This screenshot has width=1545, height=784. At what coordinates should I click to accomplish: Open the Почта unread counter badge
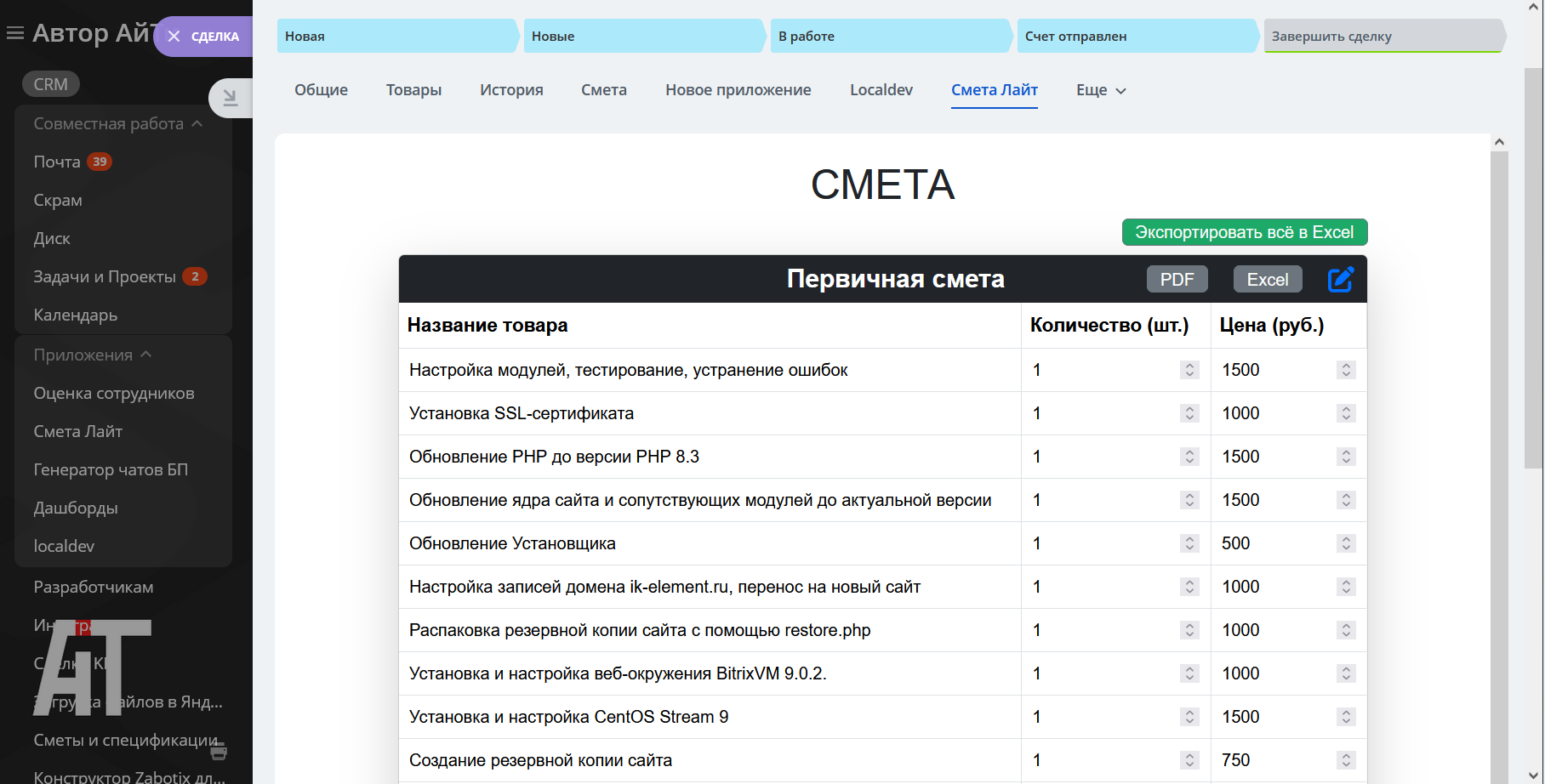[100, 162]
